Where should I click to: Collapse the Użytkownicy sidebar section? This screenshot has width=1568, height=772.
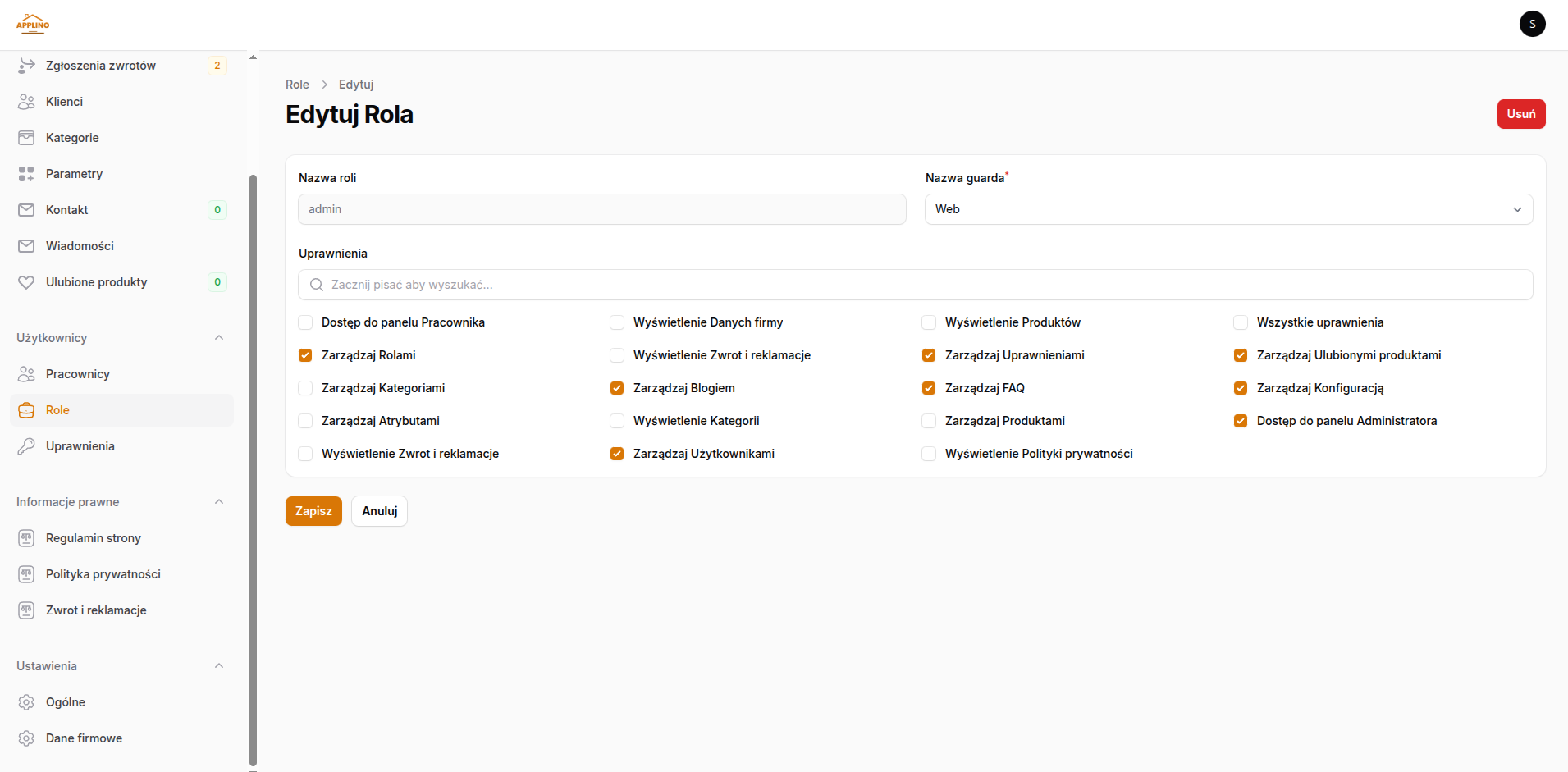pos(219,338)
